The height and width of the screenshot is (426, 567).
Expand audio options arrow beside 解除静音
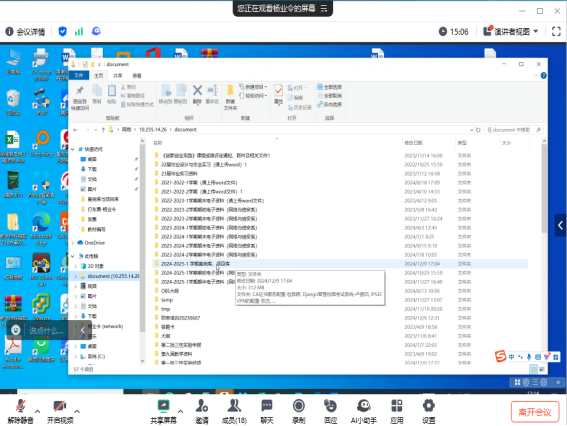(x=38, y=411)
